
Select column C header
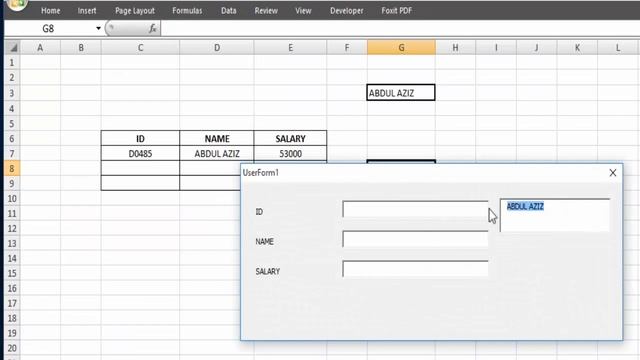[140, 48]
